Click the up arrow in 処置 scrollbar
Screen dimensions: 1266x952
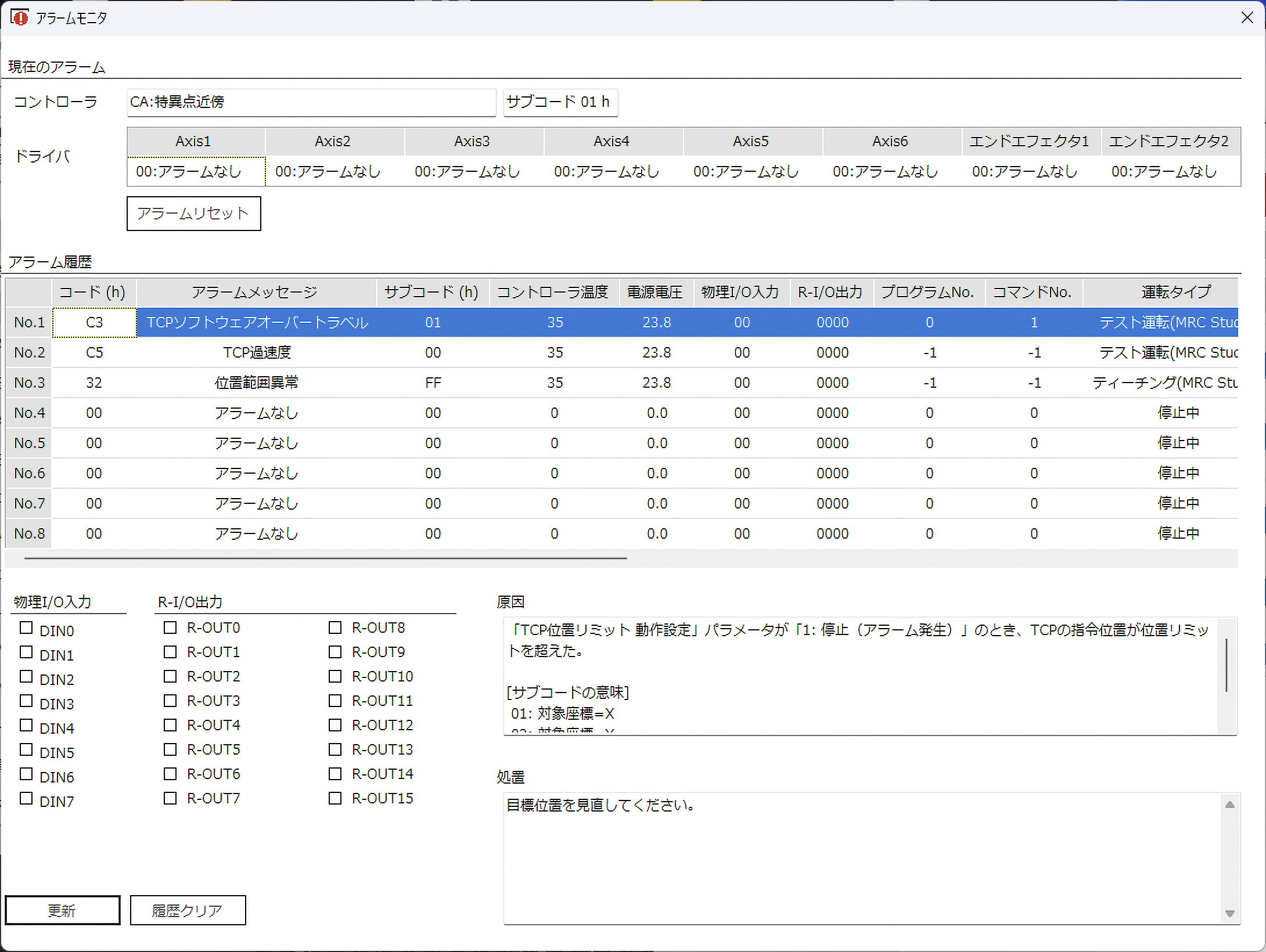pyautogui.click(x=1229, y=805)
